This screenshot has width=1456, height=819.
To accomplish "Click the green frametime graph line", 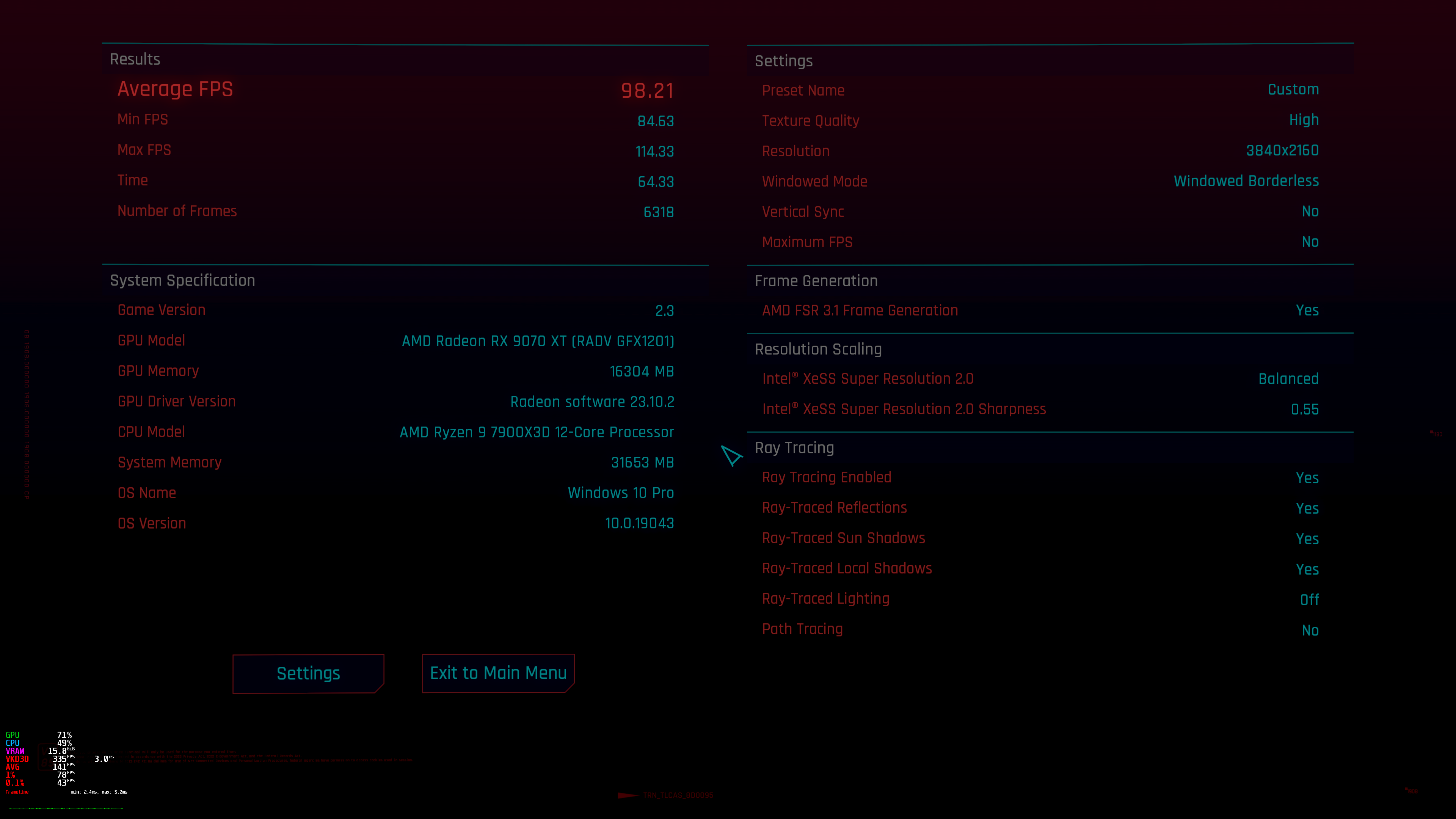I will tap(66, 809).
